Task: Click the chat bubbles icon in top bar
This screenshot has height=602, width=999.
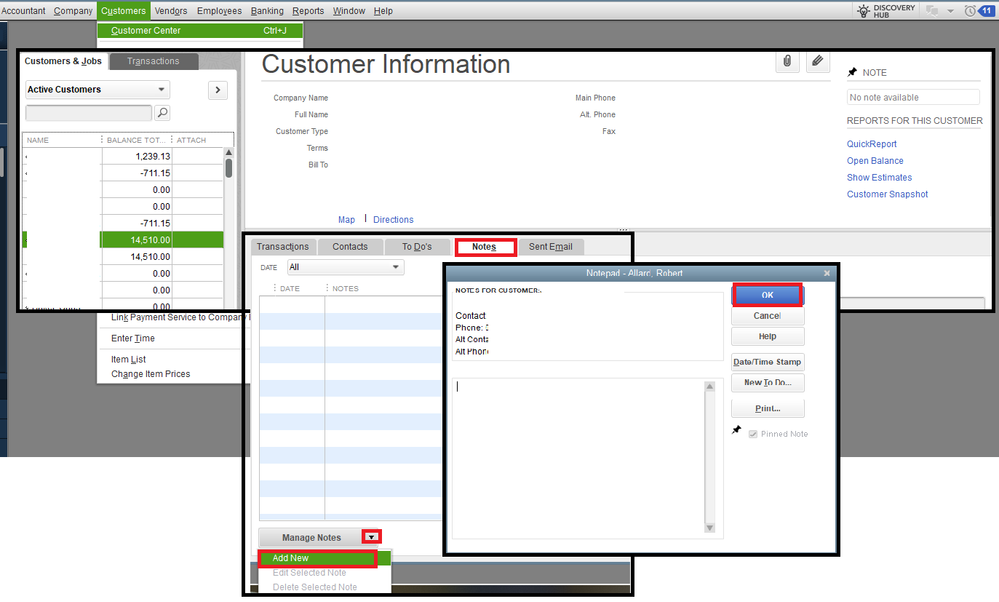Action: (x=931, y=11)
